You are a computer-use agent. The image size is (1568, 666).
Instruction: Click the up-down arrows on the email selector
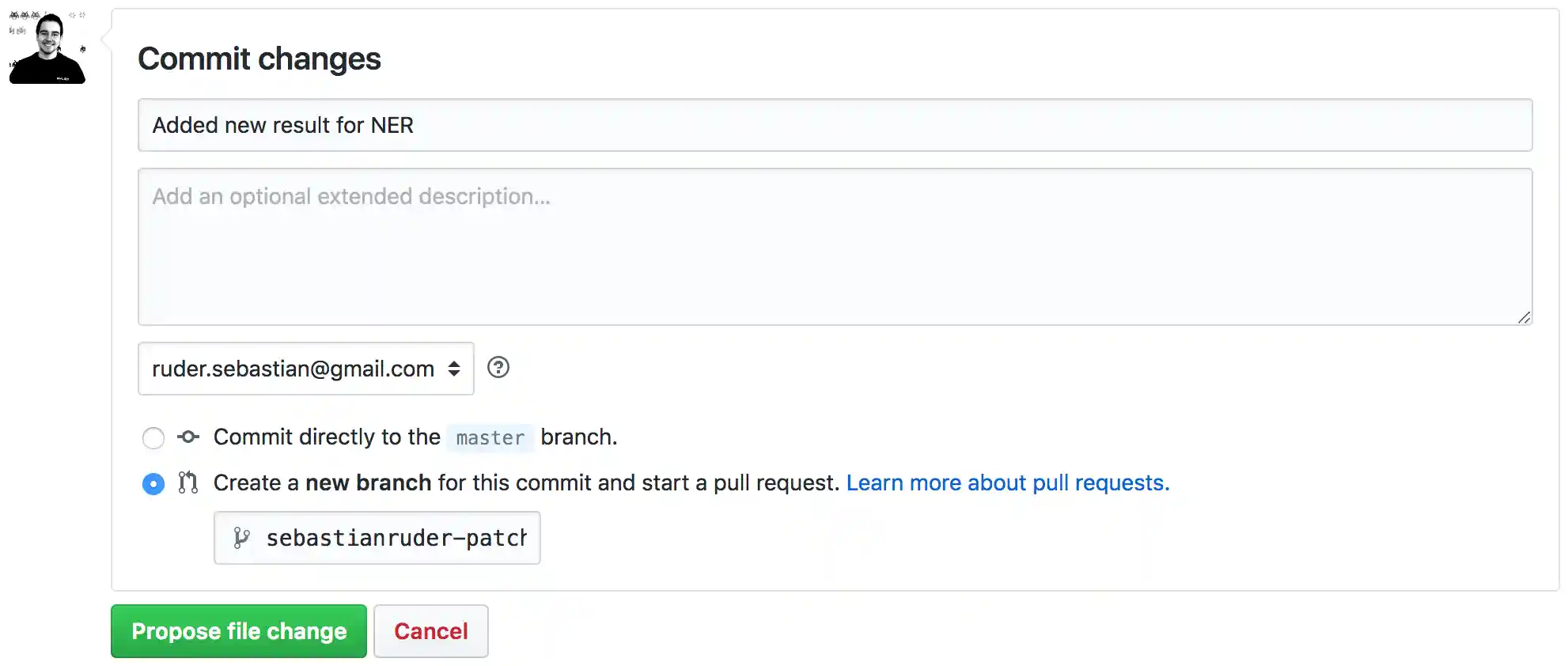point(454,369)
